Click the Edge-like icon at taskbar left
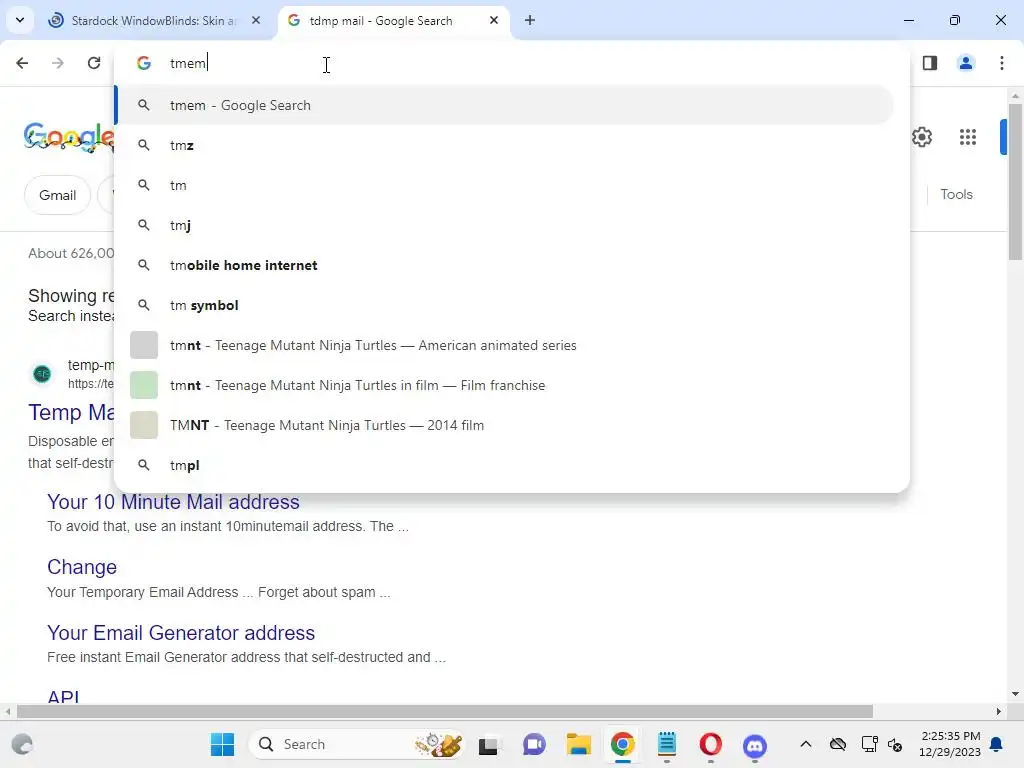This screenshot has width=1024, height=768. click(22, 744)
